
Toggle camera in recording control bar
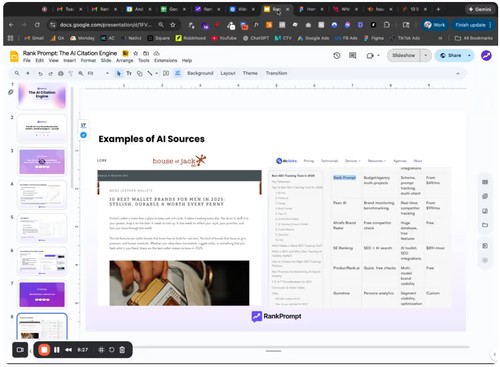(20, 350)
